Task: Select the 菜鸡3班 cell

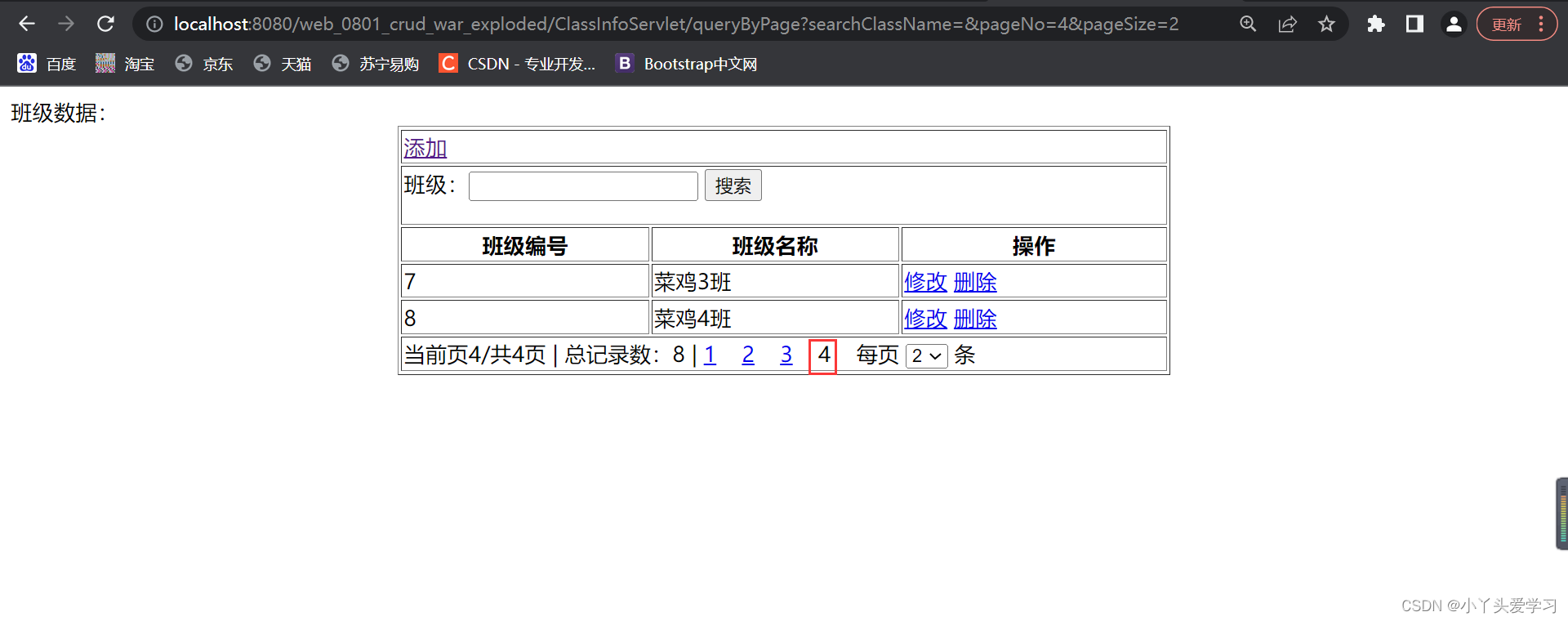Action: 775,281
